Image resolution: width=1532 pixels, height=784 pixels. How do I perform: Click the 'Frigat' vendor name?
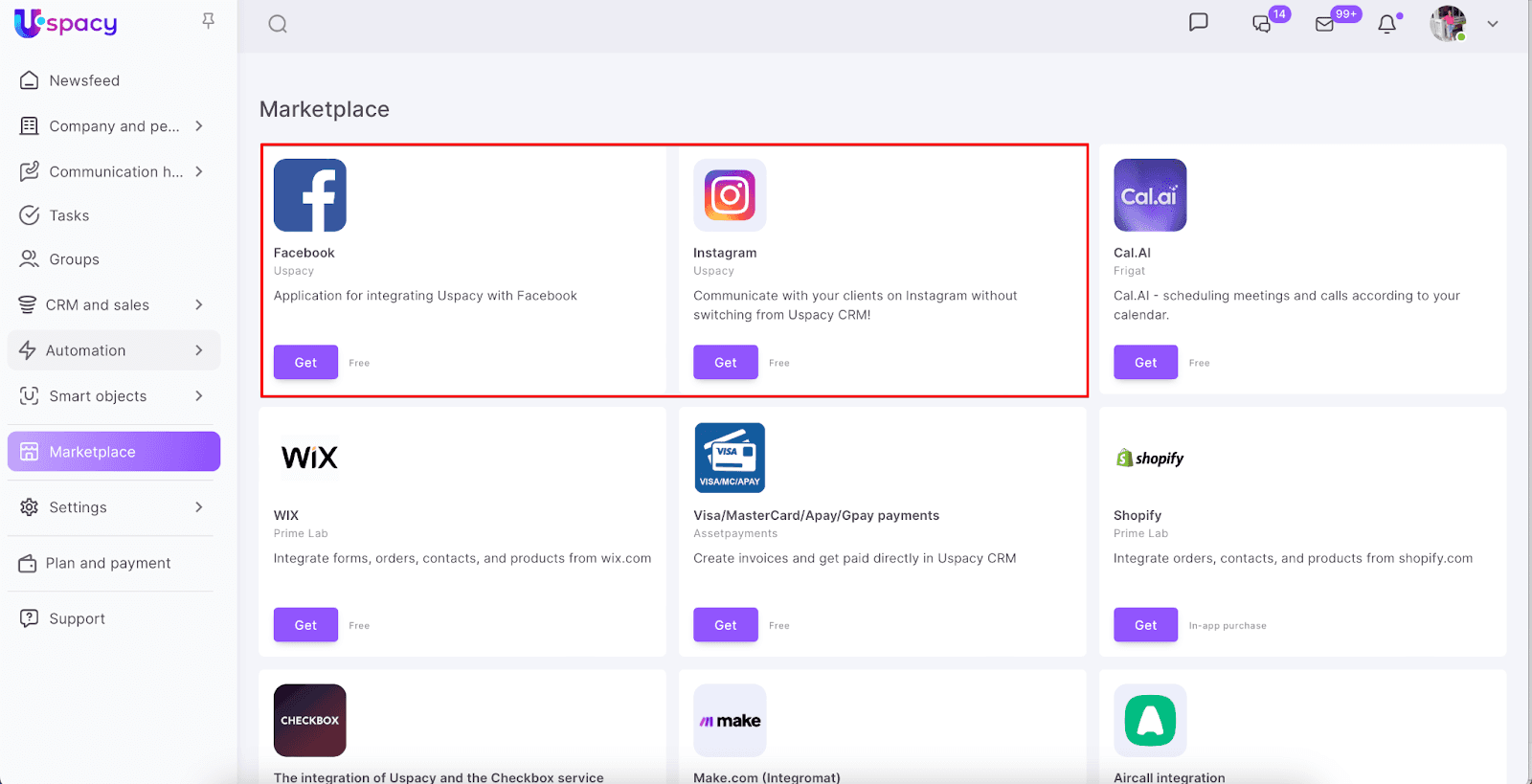pyautogui.click(x=1129, y=271)
